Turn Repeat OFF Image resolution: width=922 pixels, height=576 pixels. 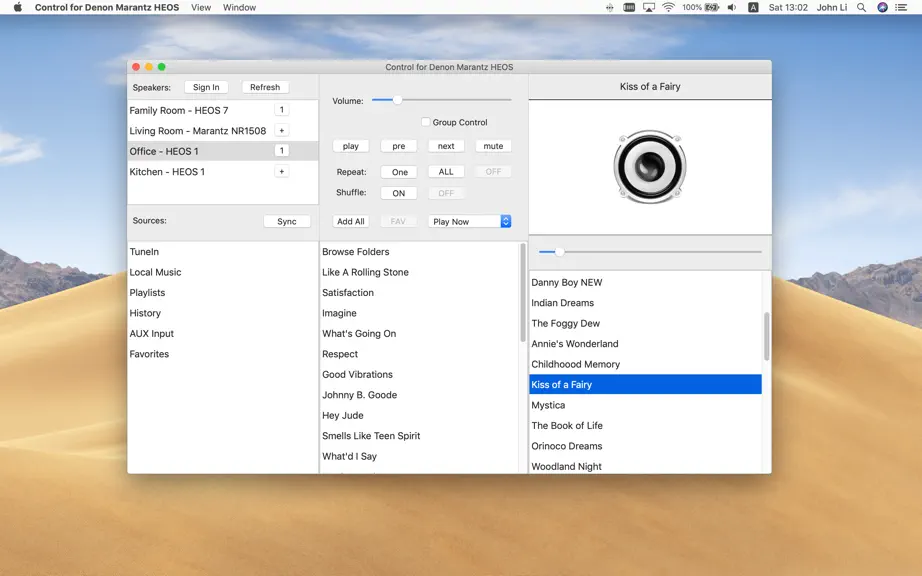point(493,172)
